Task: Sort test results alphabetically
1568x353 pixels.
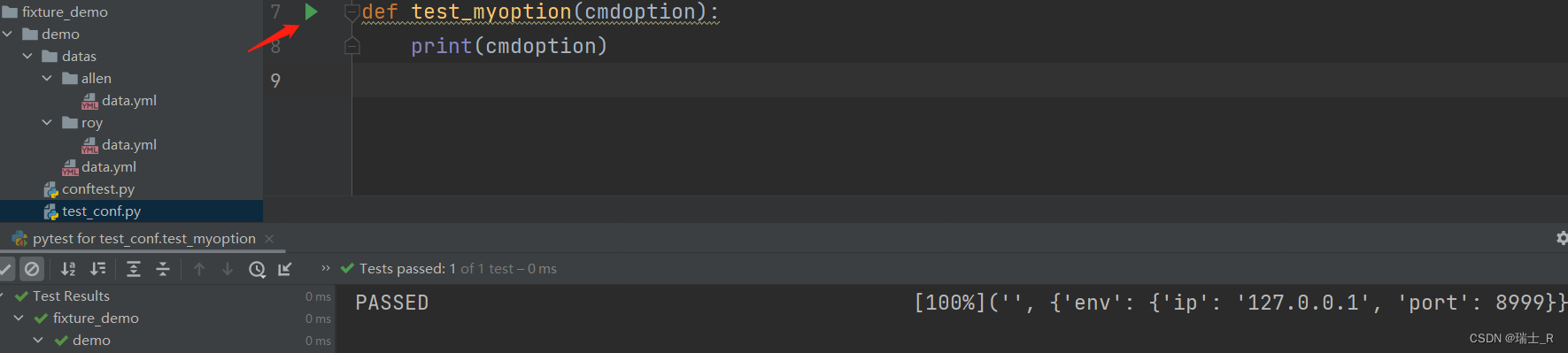Action: (68, 269)
